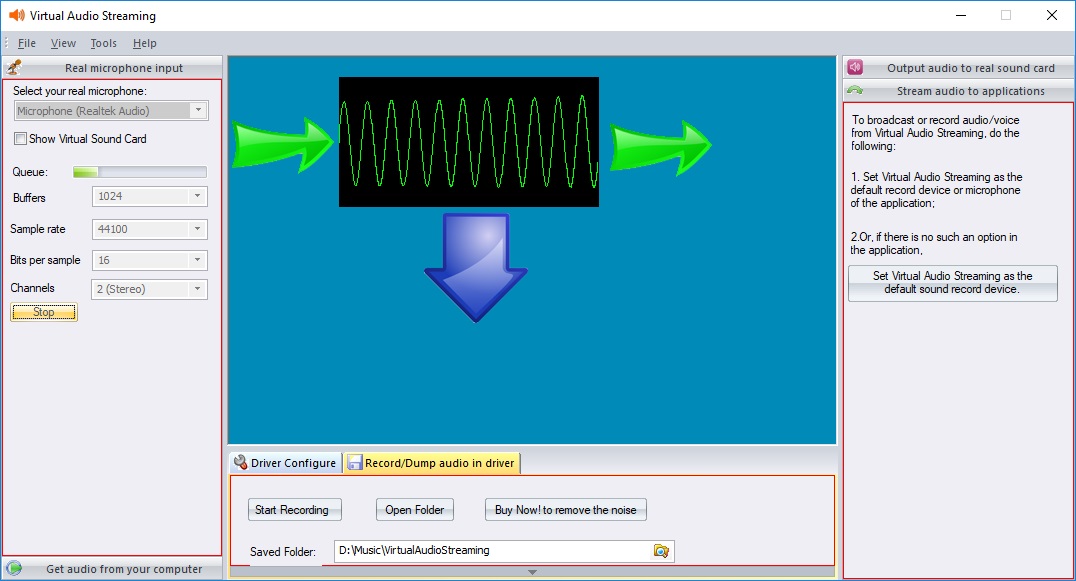Click the speaker icon beside Output audio header

[854, 67]
